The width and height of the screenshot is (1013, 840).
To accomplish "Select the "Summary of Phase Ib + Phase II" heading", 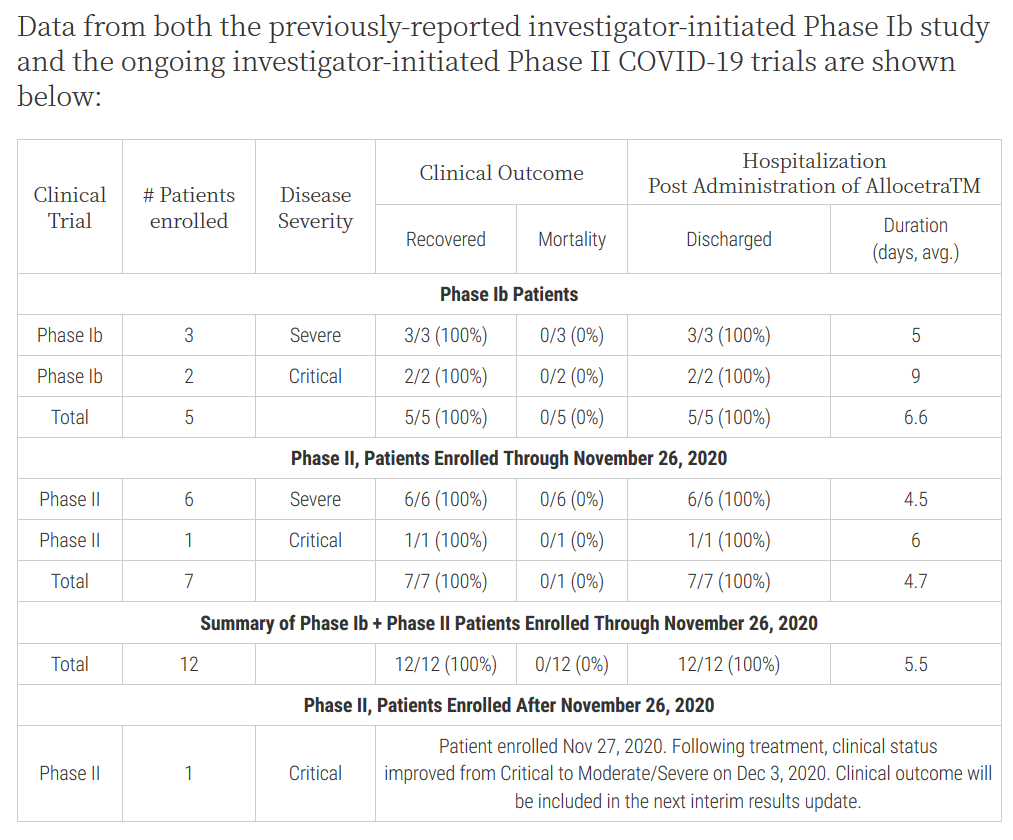I will click(509, 623).
